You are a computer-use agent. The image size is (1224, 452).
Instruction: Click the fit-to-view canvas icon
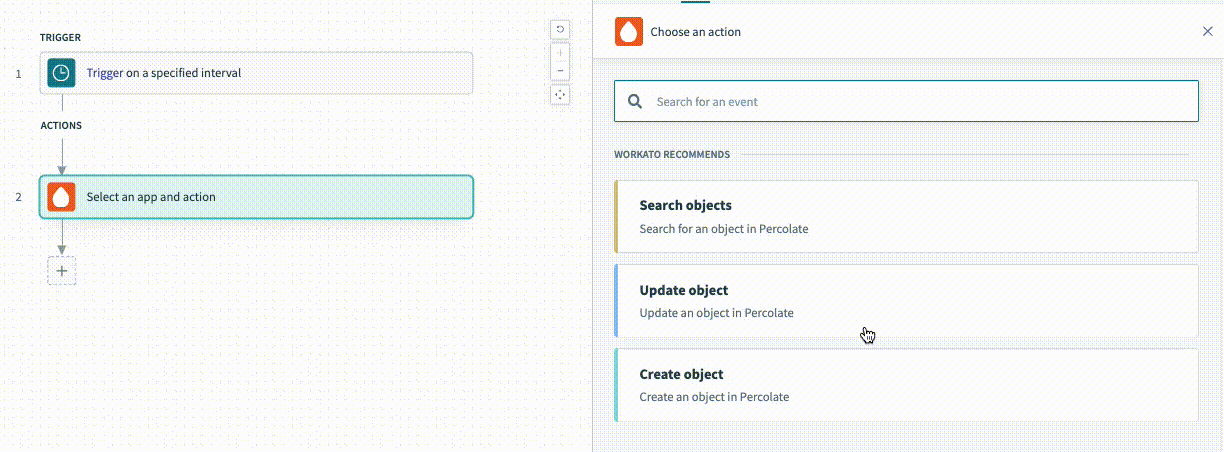click(560, 94)
